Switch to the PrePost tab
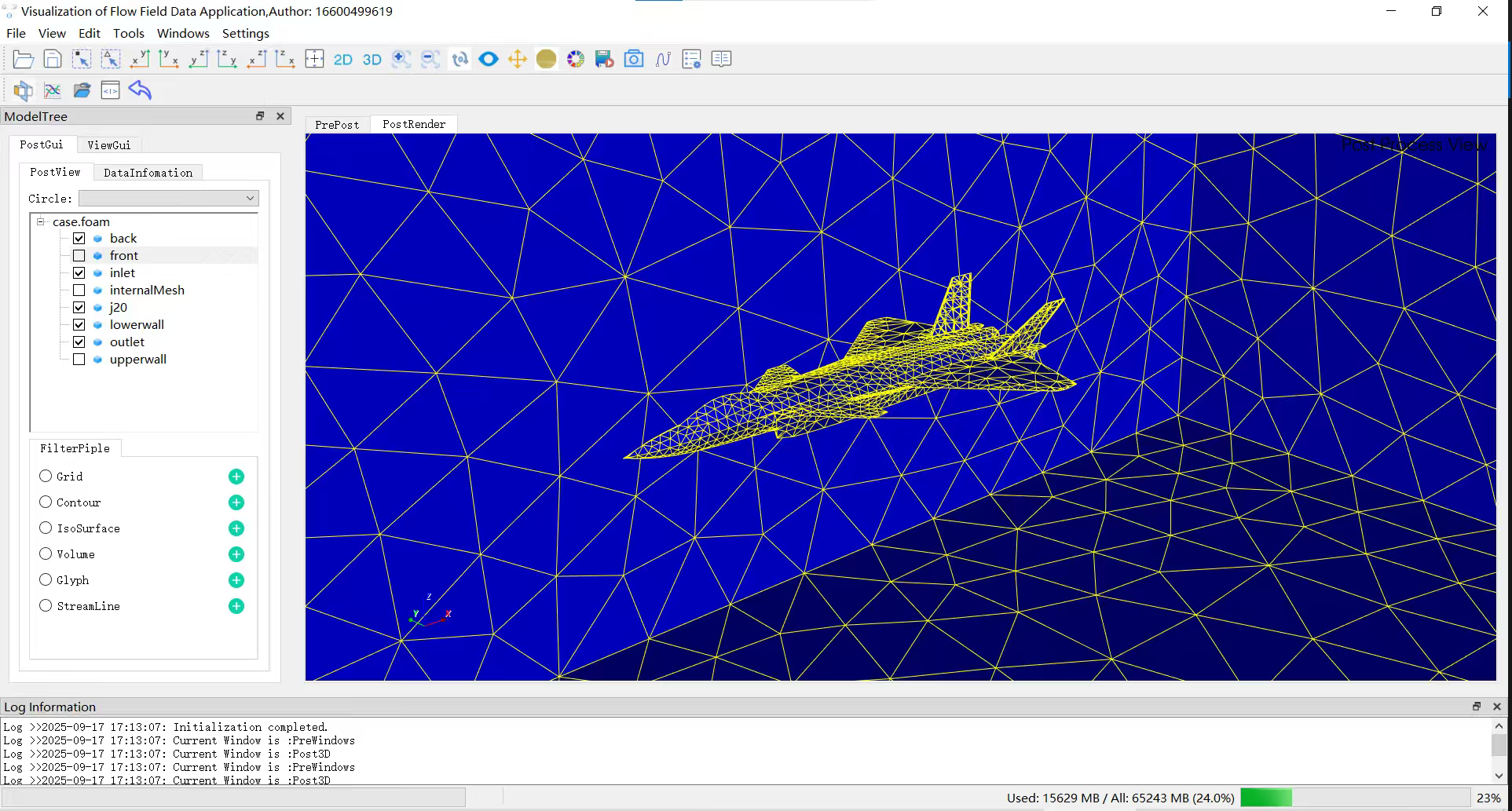 [x=337, y=125]
